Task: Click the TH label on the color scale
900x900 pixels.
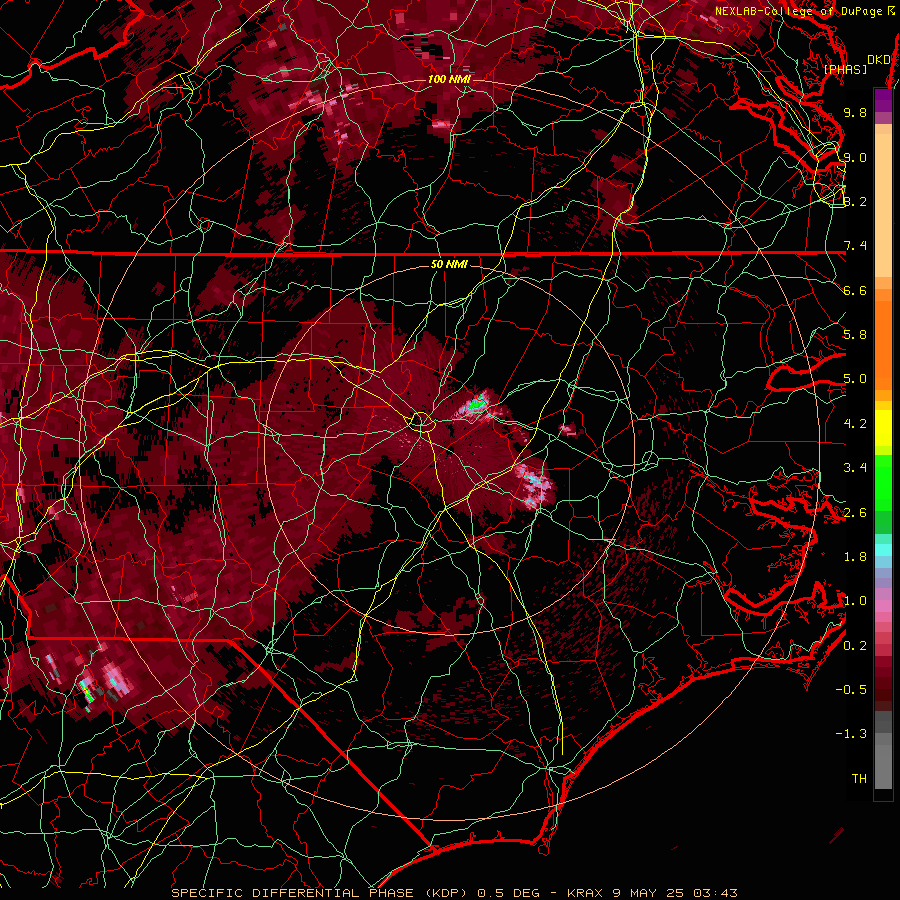Action: [x=859, y=779]
